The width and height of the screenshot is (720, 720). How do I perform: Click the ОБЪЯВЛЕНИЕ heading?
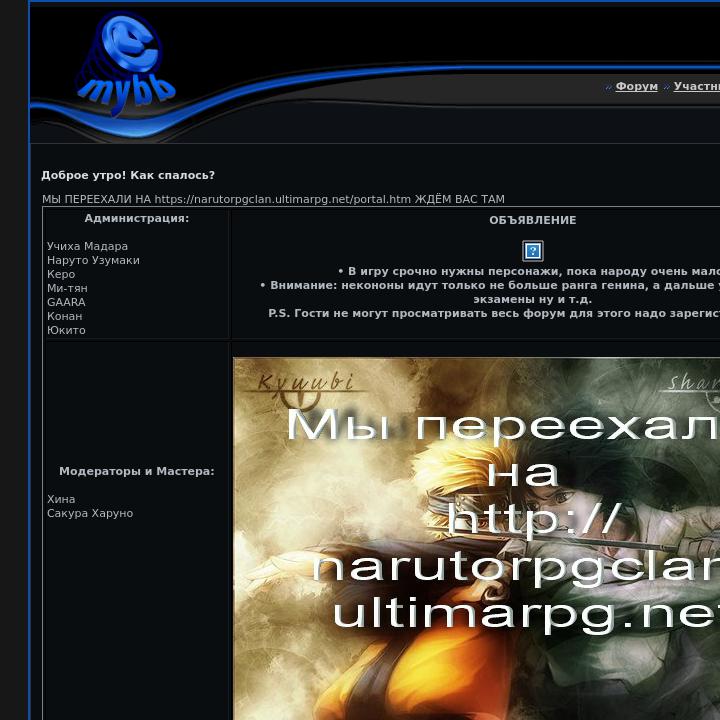pos(533,220)
